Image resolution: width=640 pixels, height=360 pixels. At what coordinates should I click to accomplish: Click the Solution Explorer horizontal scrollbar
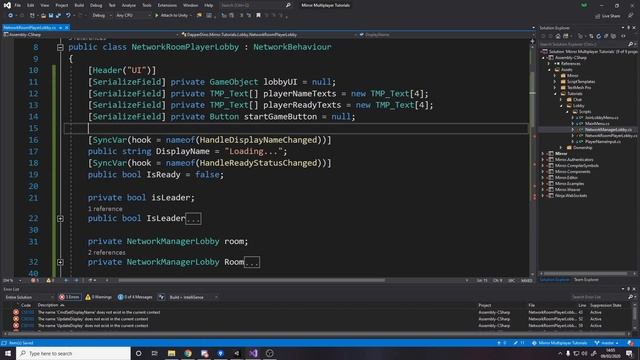pyautogui.click(x=585, y=273)
